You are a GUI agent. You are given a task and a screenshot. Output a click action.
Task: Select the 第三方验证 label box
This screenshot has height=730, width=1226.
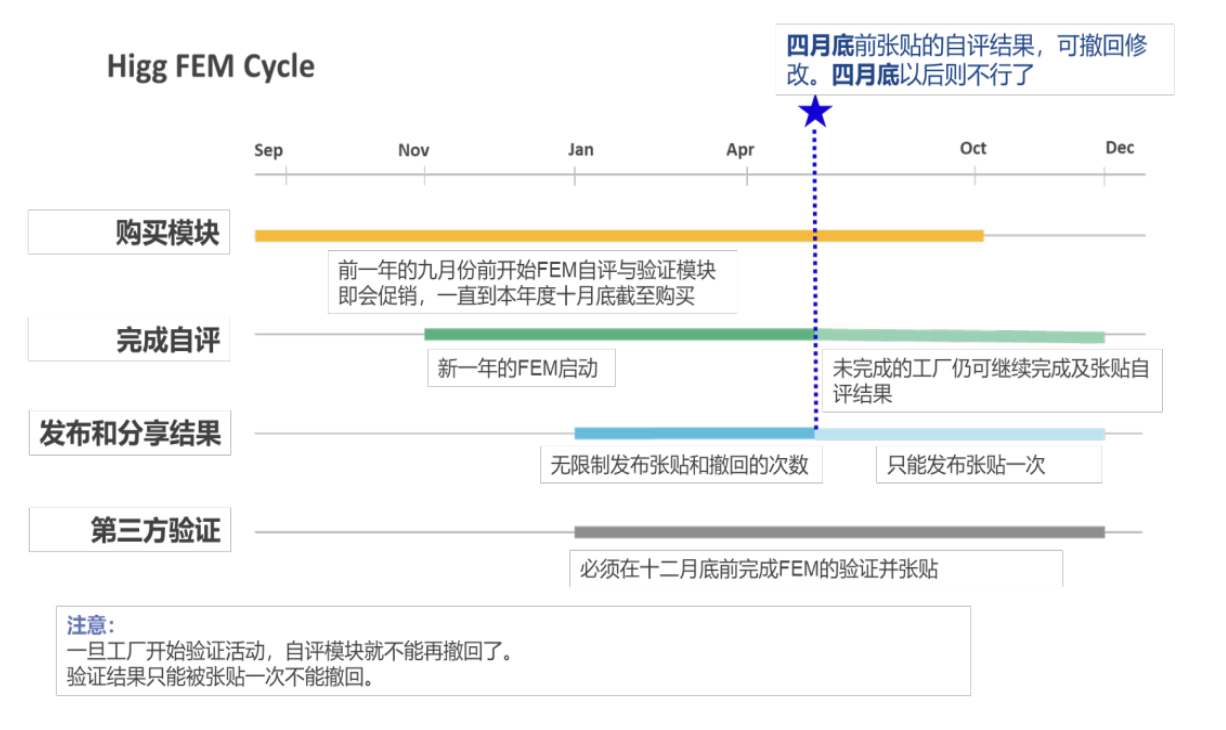point(129,530)
